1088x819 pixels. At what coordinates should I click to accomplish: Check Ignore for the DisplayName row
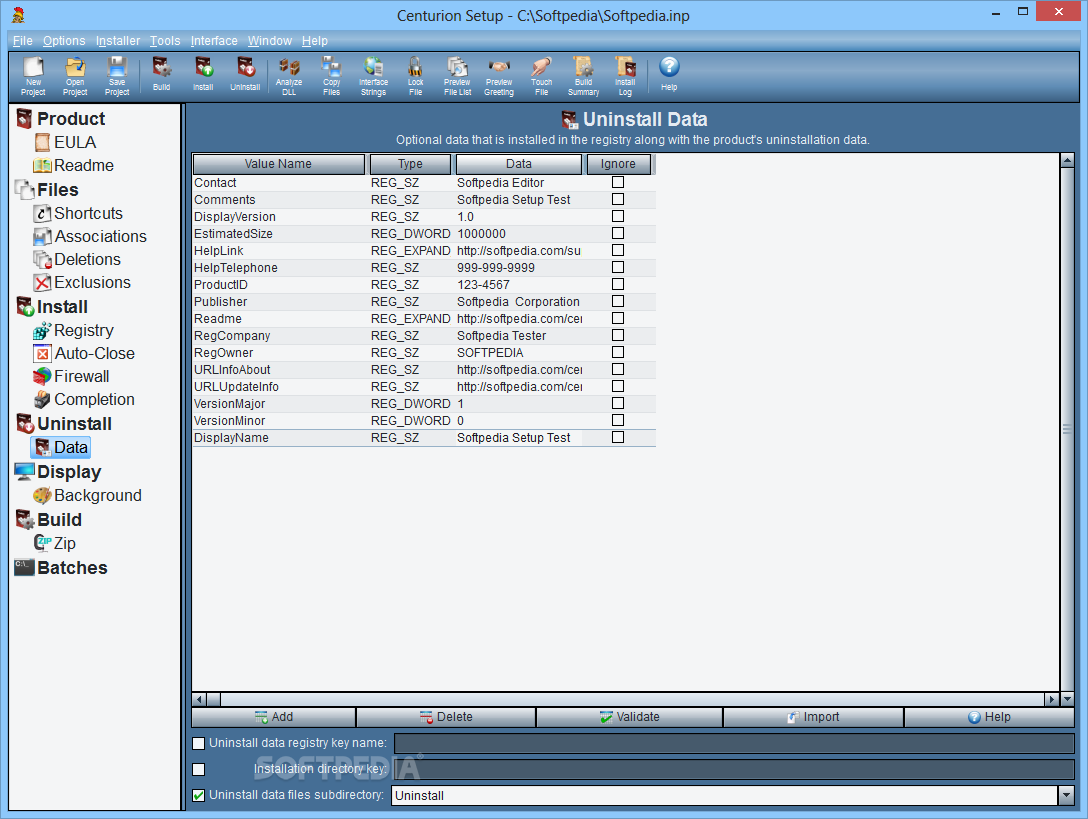pos(618,437)
